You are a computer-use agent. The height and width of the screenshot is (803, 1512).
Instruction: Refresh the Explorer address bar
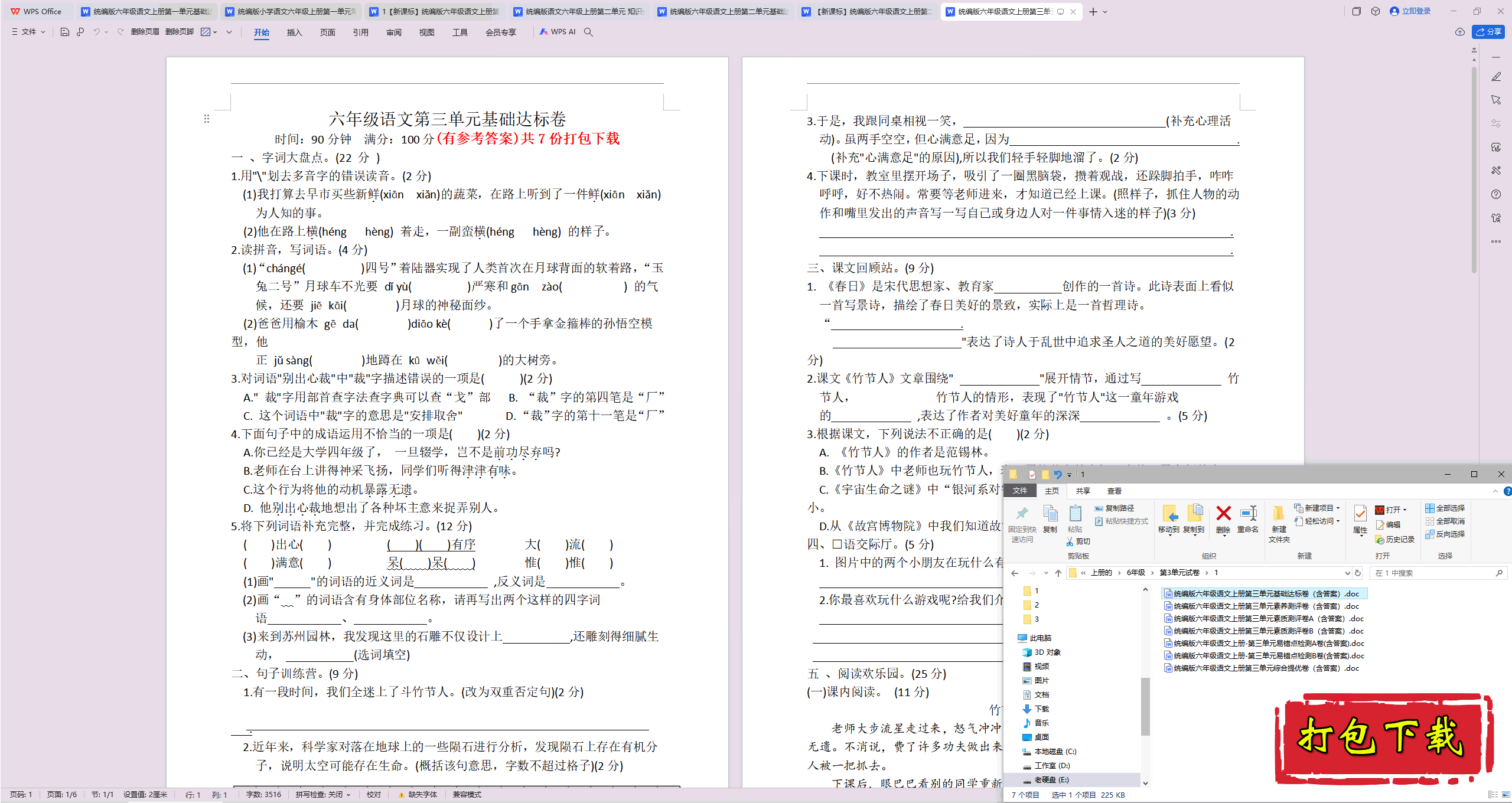coord(1358,573)
